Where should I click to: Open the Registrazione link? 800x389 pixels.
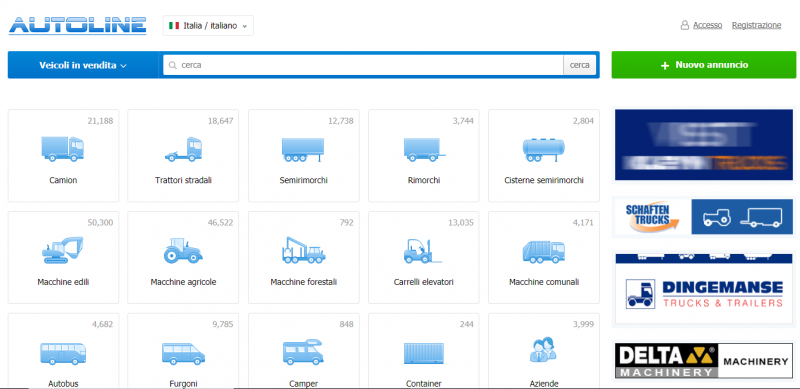point(757,25)
